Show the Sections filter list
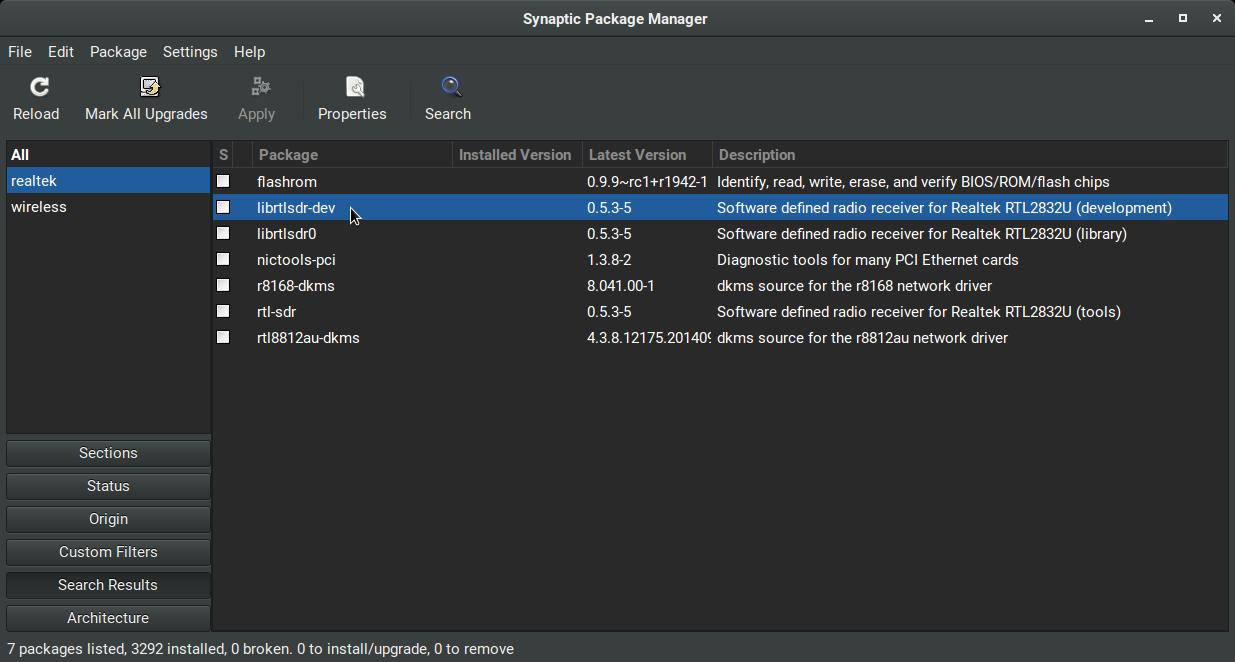Viewport: 1235px width, 662px height. (108, 453)
